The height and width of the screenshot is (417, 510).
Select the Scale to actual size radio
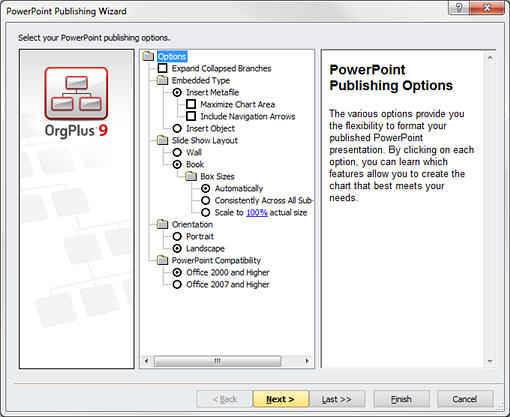[206, 212]
